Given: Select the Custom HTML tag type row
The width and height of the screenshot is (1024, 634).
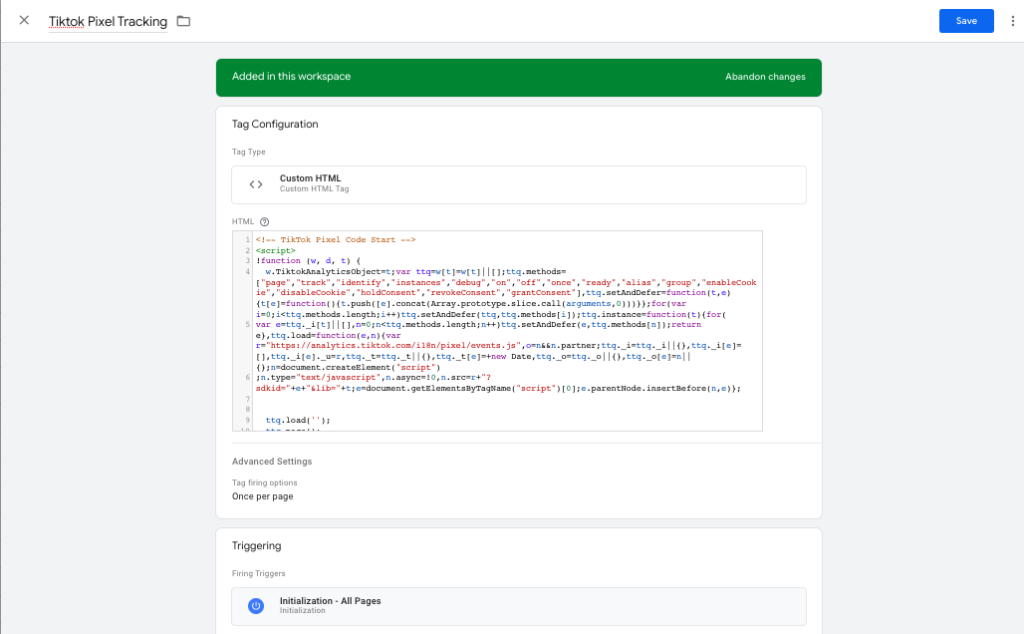Looking at the screenshot, I should [518, 184].
